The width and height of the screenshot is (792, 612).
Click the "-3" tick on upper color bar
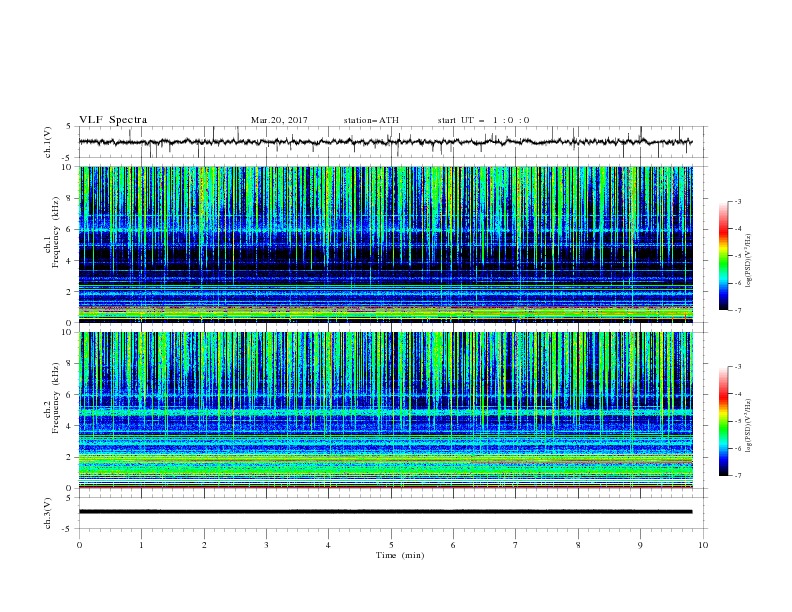[x=738, y=201]
